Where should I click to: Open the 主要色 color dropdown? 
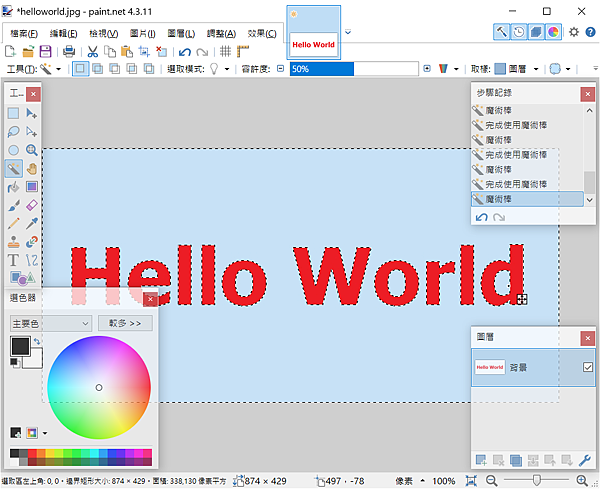click(50, 323)
